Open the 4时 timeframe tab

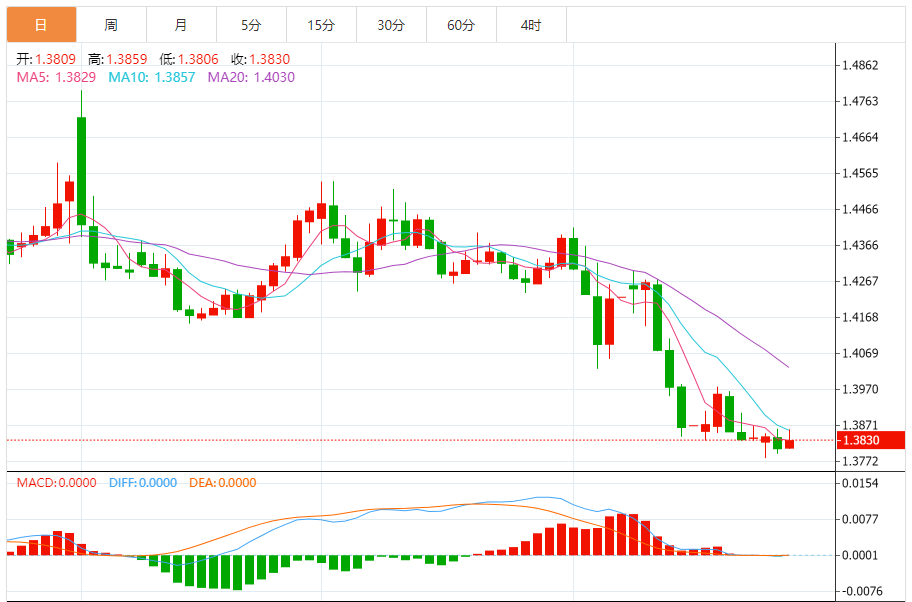point(531,25)
